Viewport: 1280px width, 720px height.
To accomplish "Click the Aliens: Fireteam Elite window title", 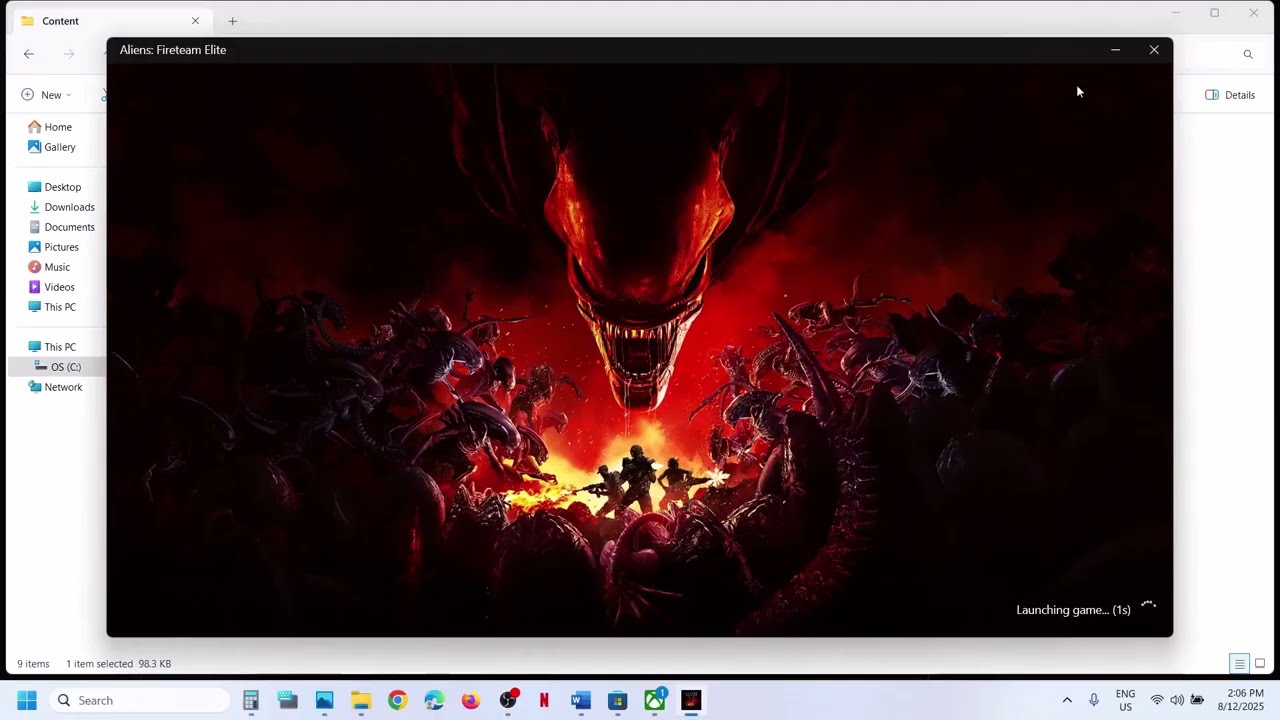I will coord(173,50).
